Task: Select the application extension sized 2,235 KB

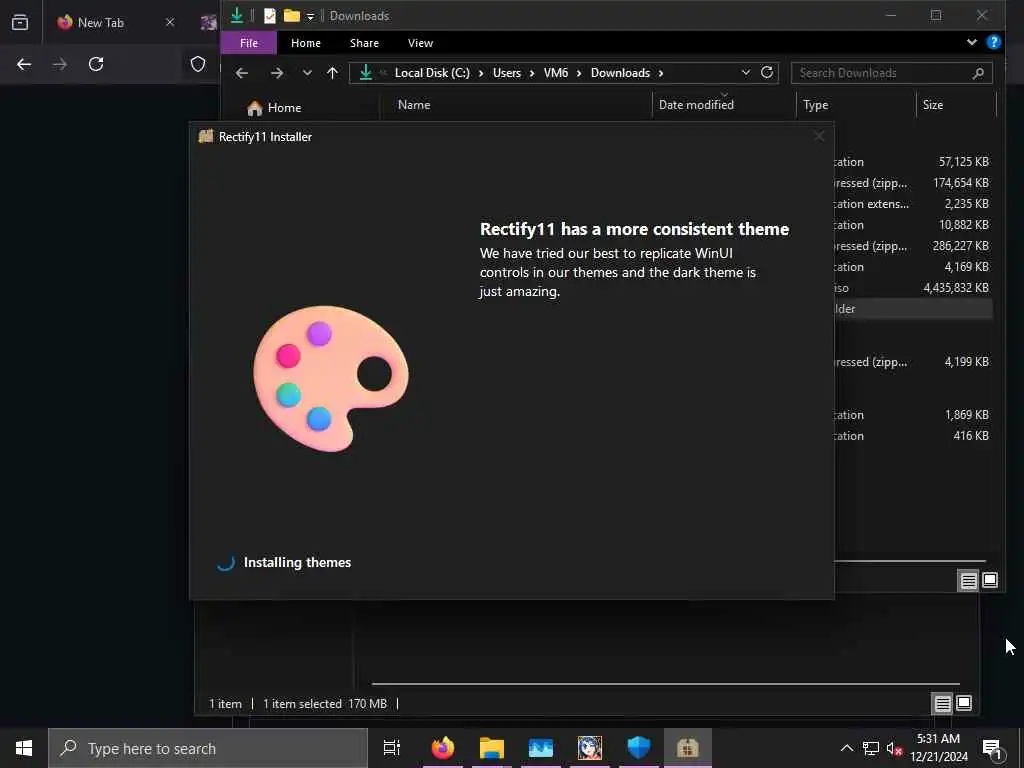Action: [x=913, y=204]
